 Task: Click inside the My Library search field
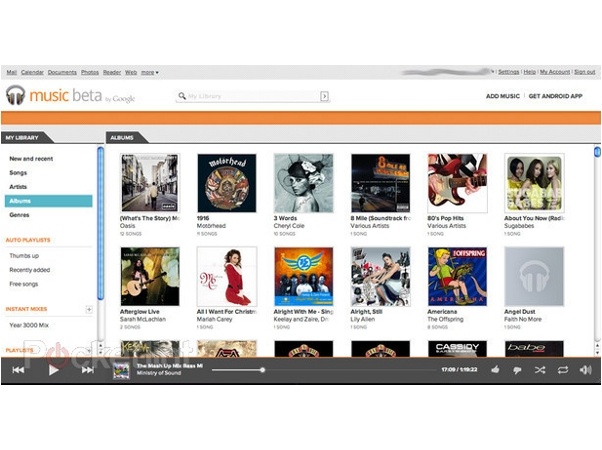(x=250, y=96)
